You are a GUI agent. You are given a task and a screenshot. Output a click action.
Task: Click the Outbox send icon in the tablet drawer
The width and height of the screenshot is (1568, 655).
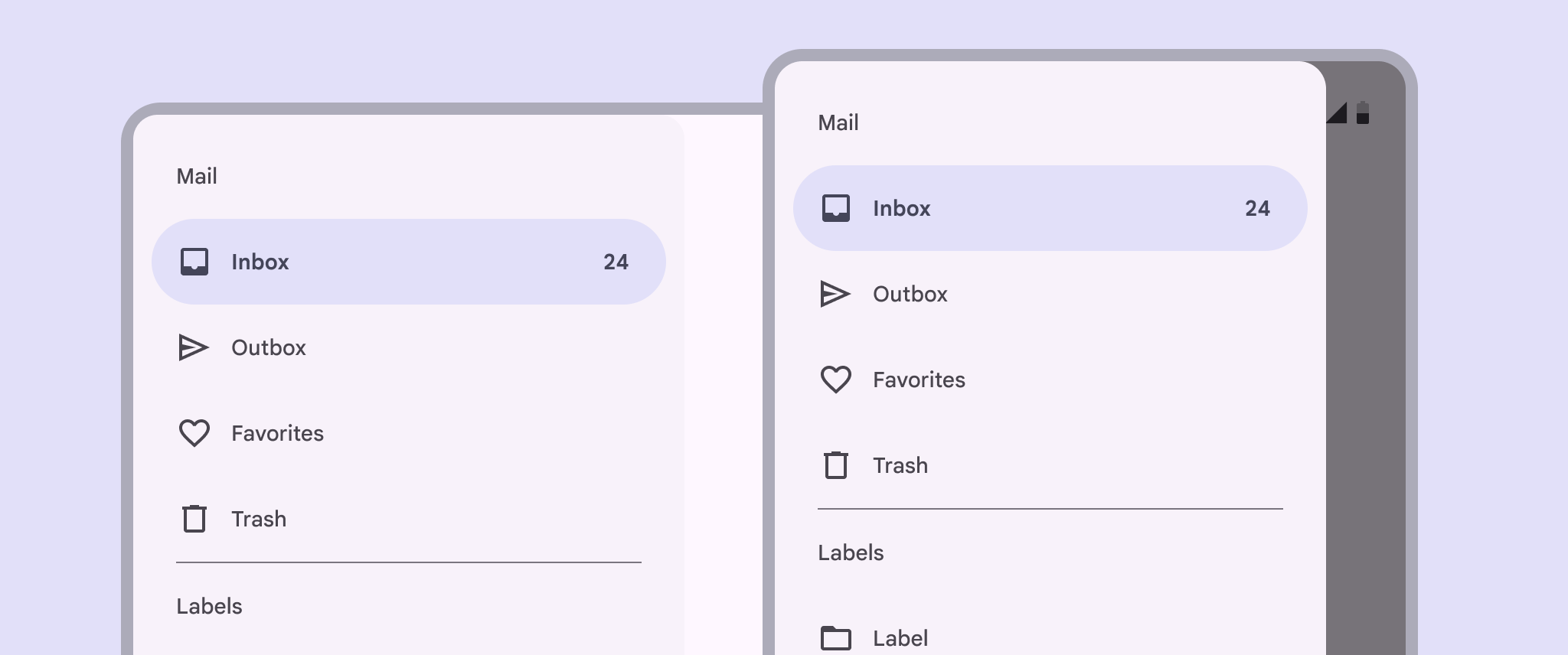(x=193, y=347)
